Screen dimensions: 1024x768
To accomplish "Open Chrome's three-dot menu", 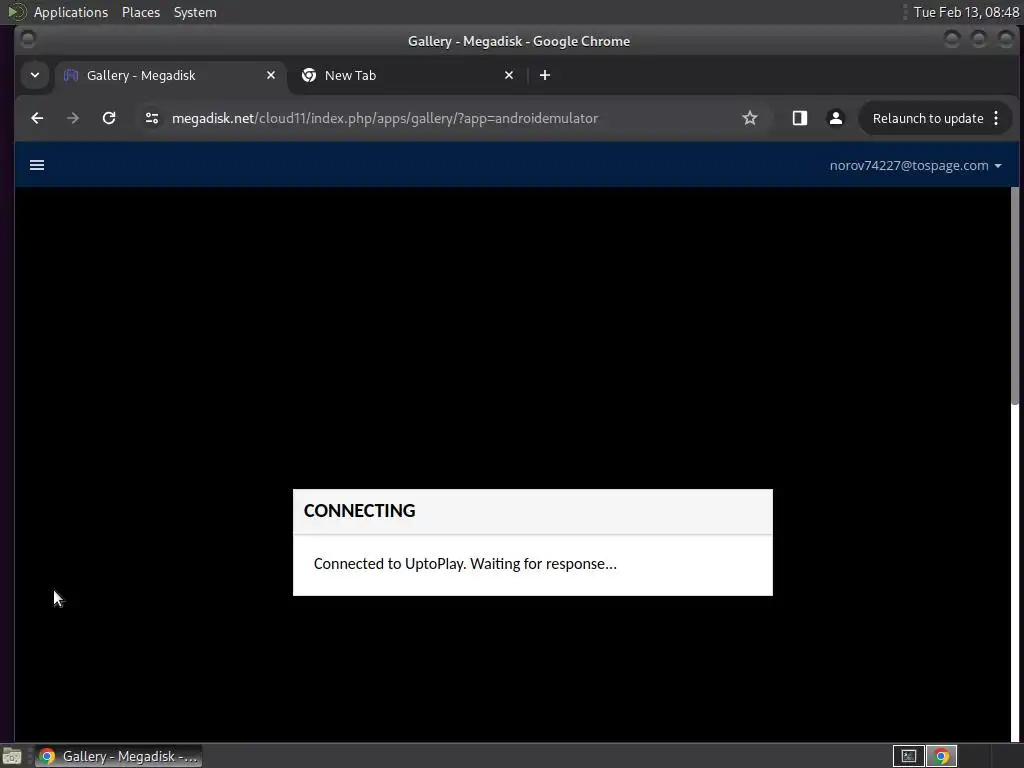I will click(x=996, y=118).
